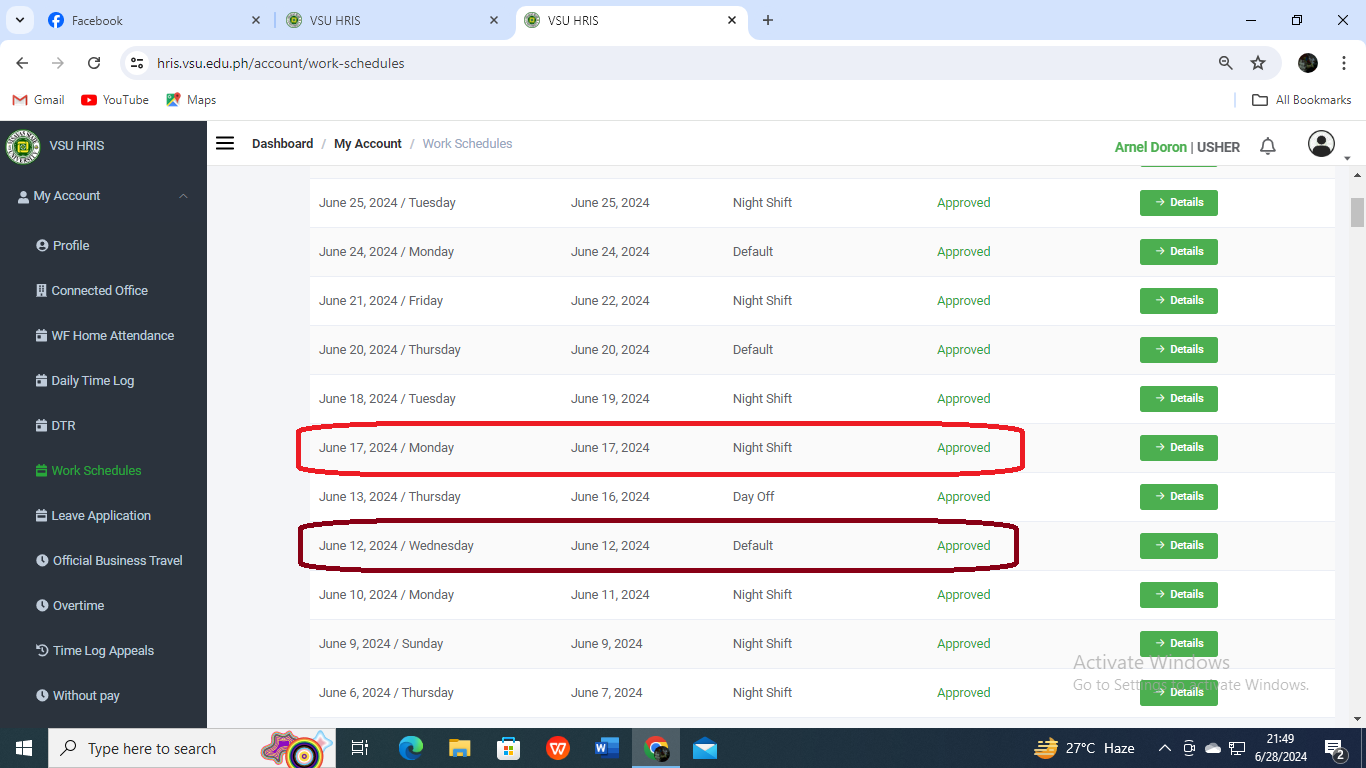Open the YouTube bookmark
Image resolution: width=1366 pixels, height=768 pixels.
point(115,100)
